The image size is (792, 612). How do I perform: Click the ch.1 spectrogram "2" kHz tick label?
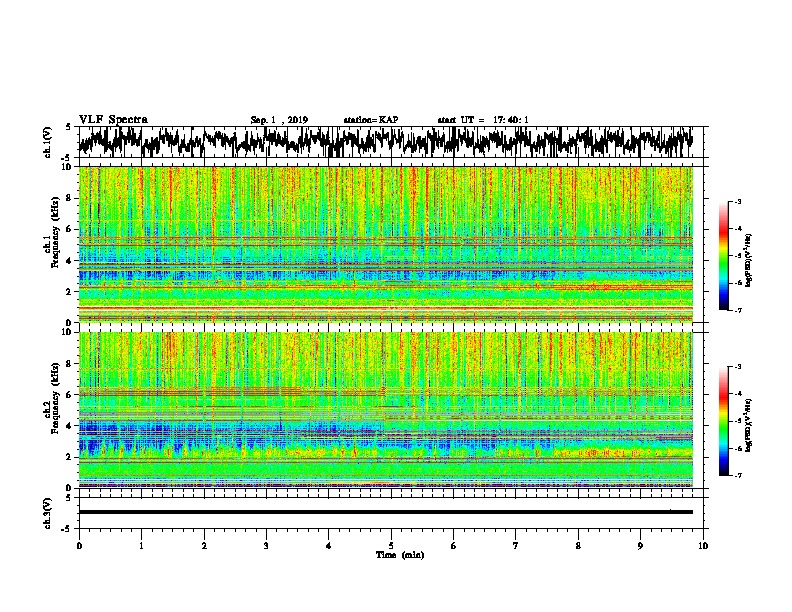[x=70, y=291]
